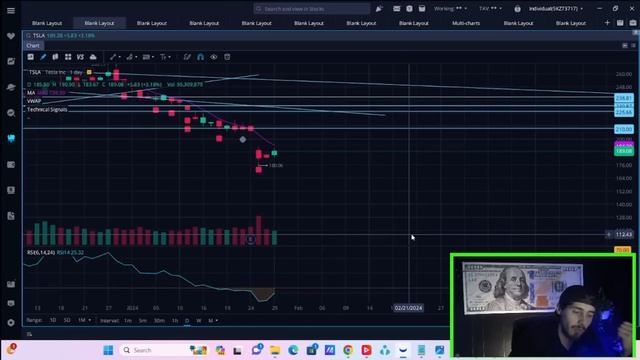This screenshot has height=360, width=640.
Task: Toggle the VWAP indicator label
Action: click(x=34, y=101)
